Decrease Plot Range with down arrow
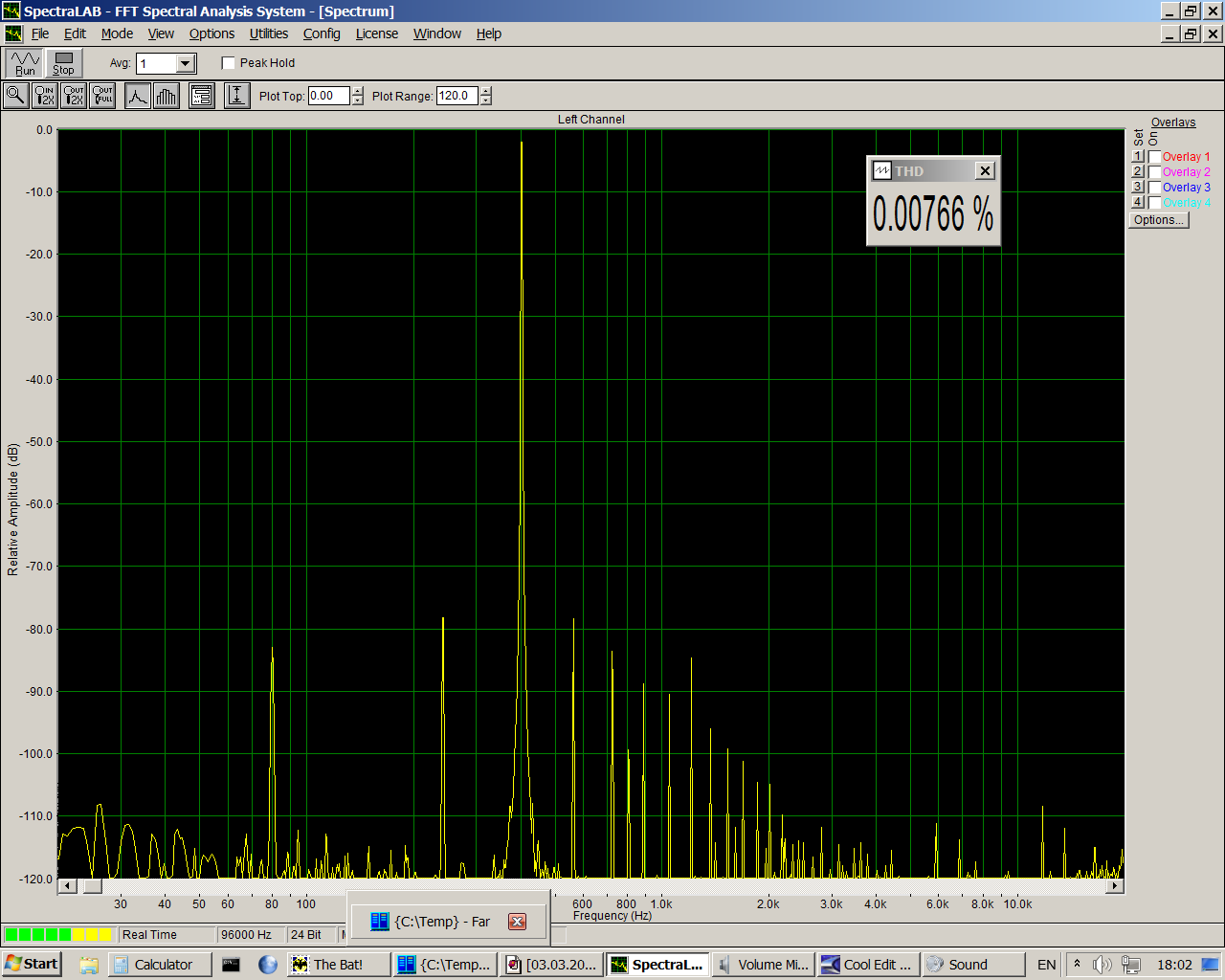 (x=486, y=100)
